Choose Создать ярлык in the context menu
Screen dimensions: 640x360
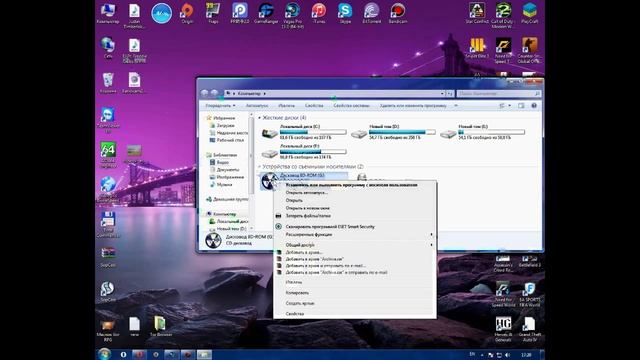[354, 303]
